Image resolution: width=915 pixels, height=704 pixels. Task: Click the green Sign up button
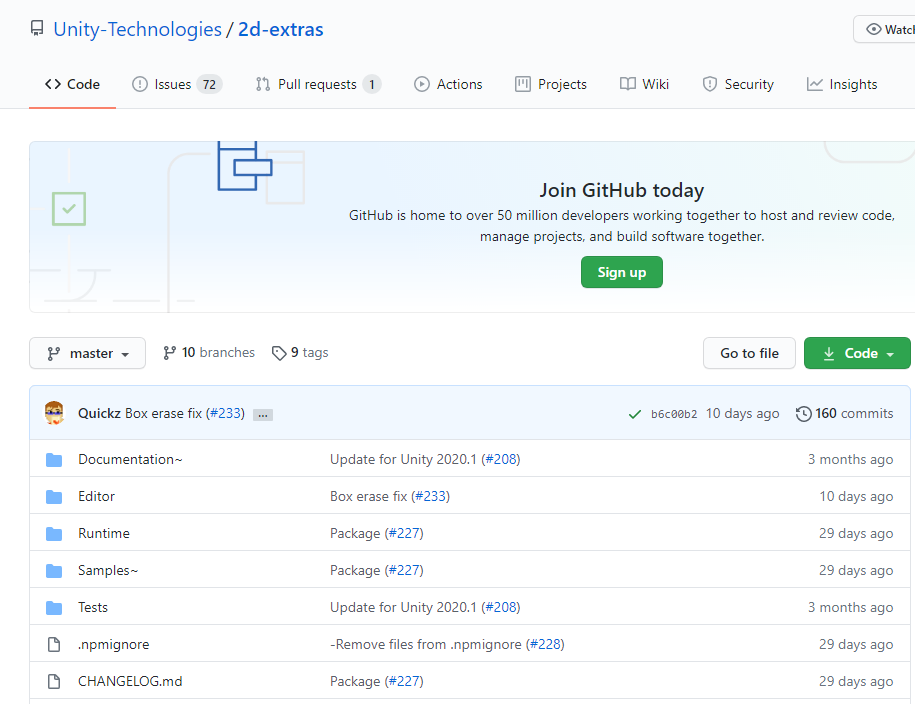tap(621, 272)
